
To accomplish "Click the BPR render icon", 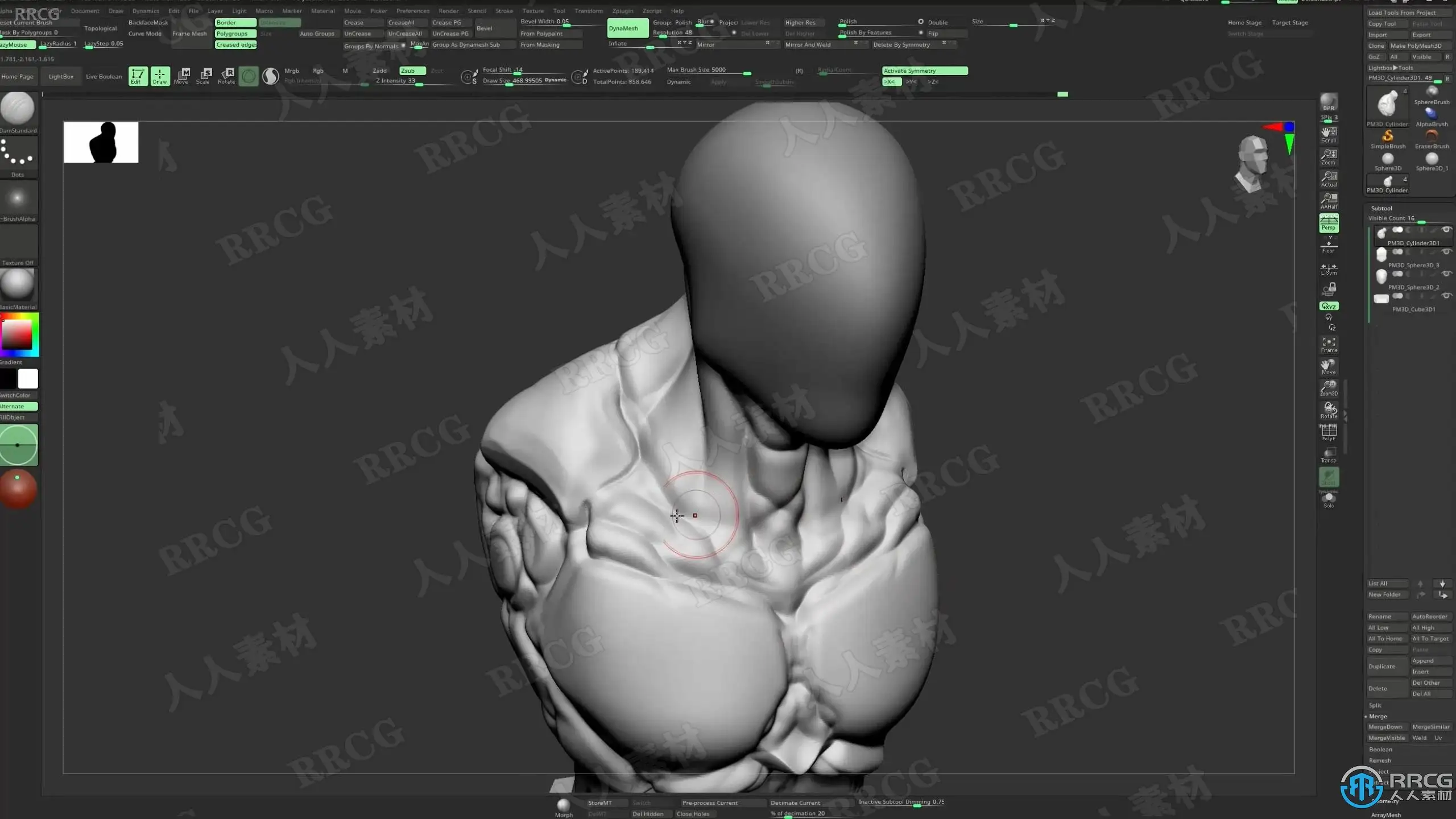I will tap(1329, 102).
